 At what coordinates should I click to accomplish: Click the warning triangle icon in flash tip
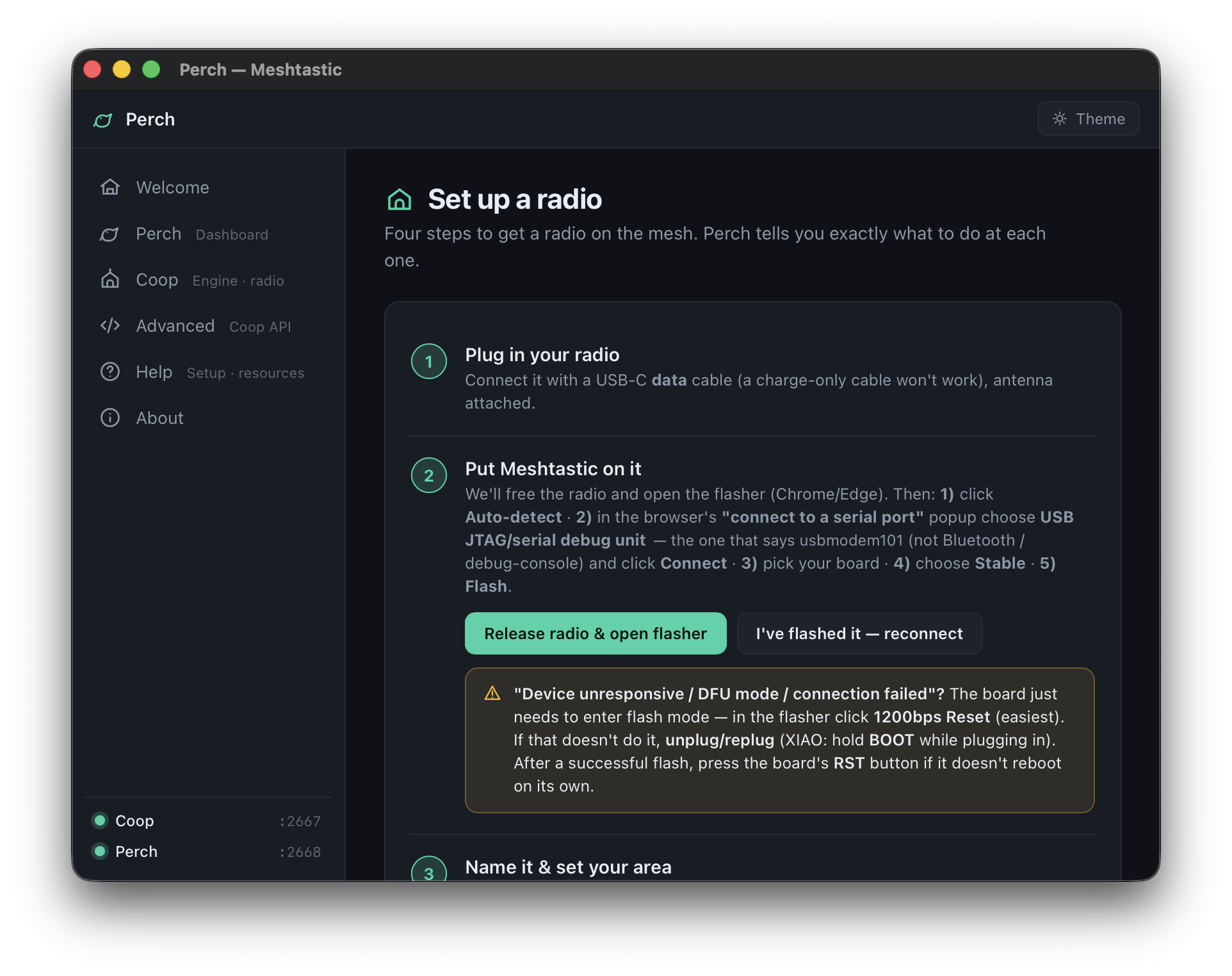(492, 693)
